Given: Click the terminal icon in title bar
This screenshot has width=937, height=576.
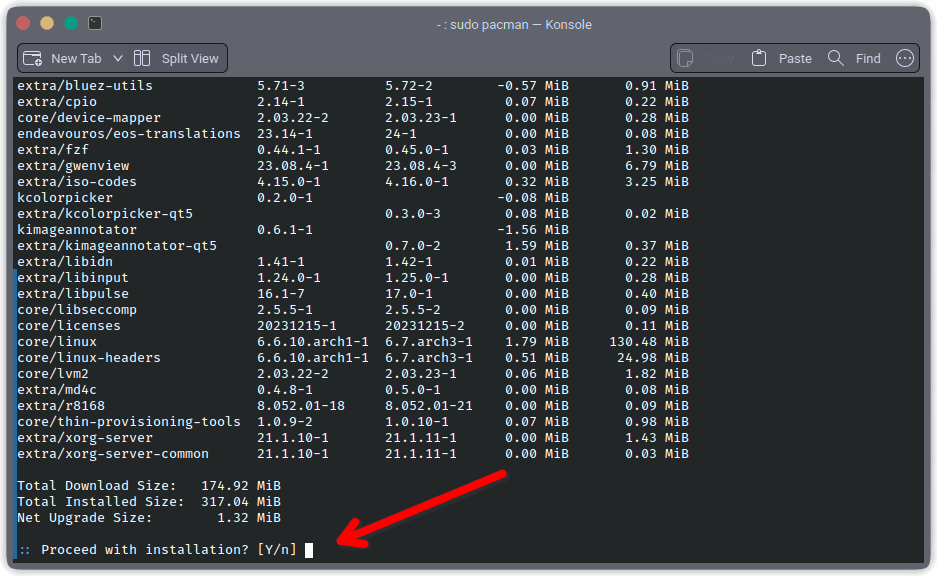Looking at the screenshot, I should click(95, 23).
